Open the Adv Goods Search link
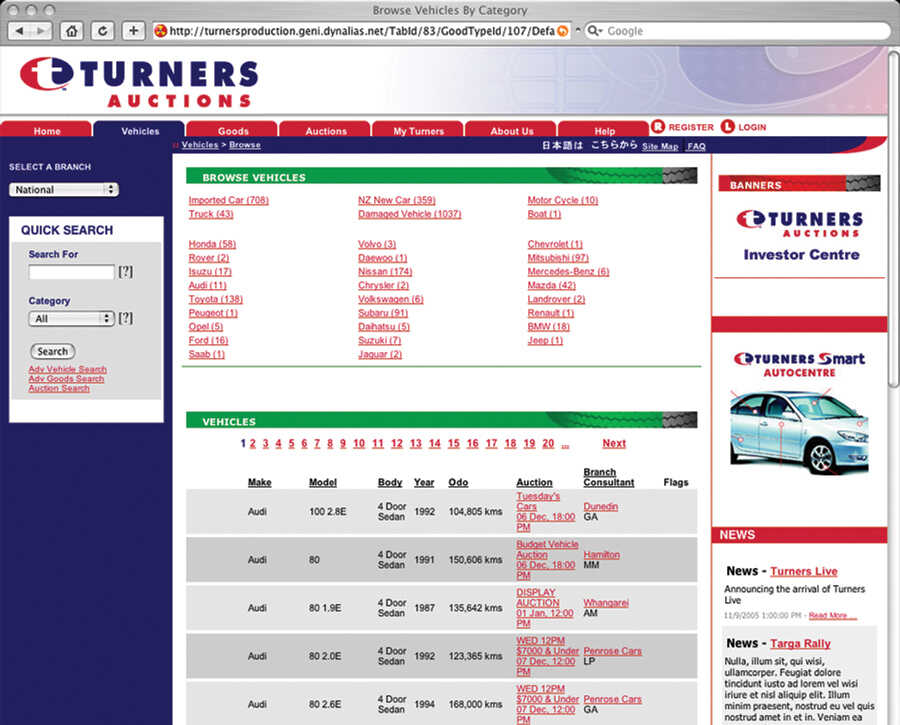The height and width of the screenshot is (725, 900). (66, 379)
